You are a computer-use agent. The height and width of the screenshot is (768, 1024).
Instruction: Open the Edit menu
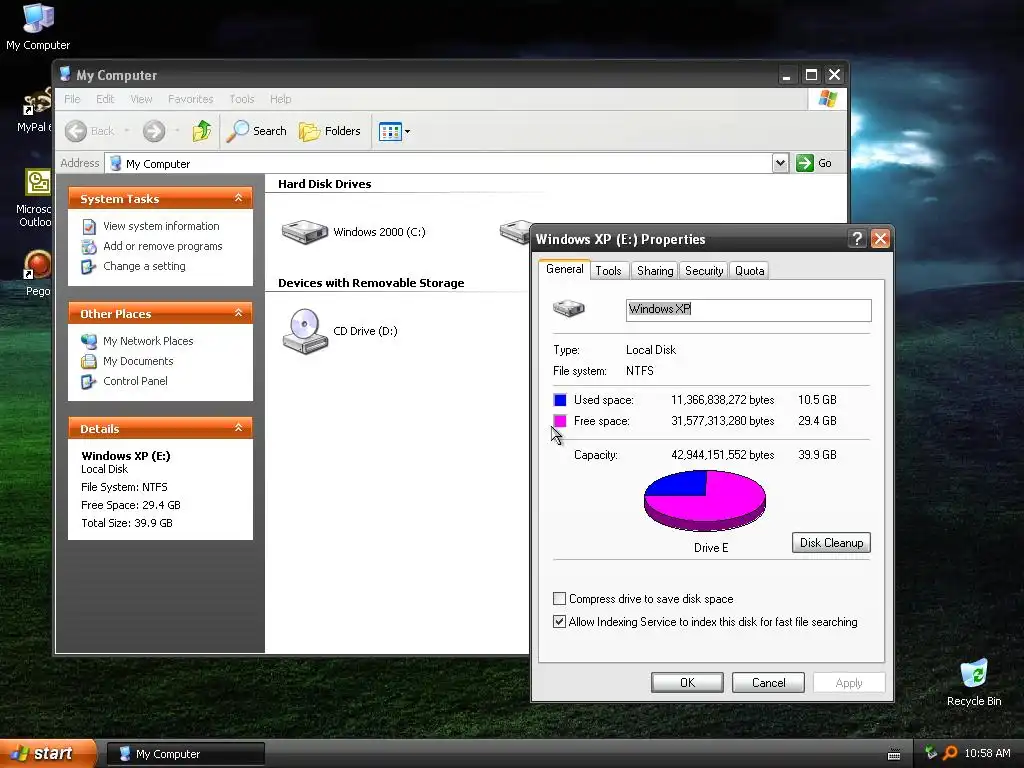pyautogui.click(x=105, y=99)
